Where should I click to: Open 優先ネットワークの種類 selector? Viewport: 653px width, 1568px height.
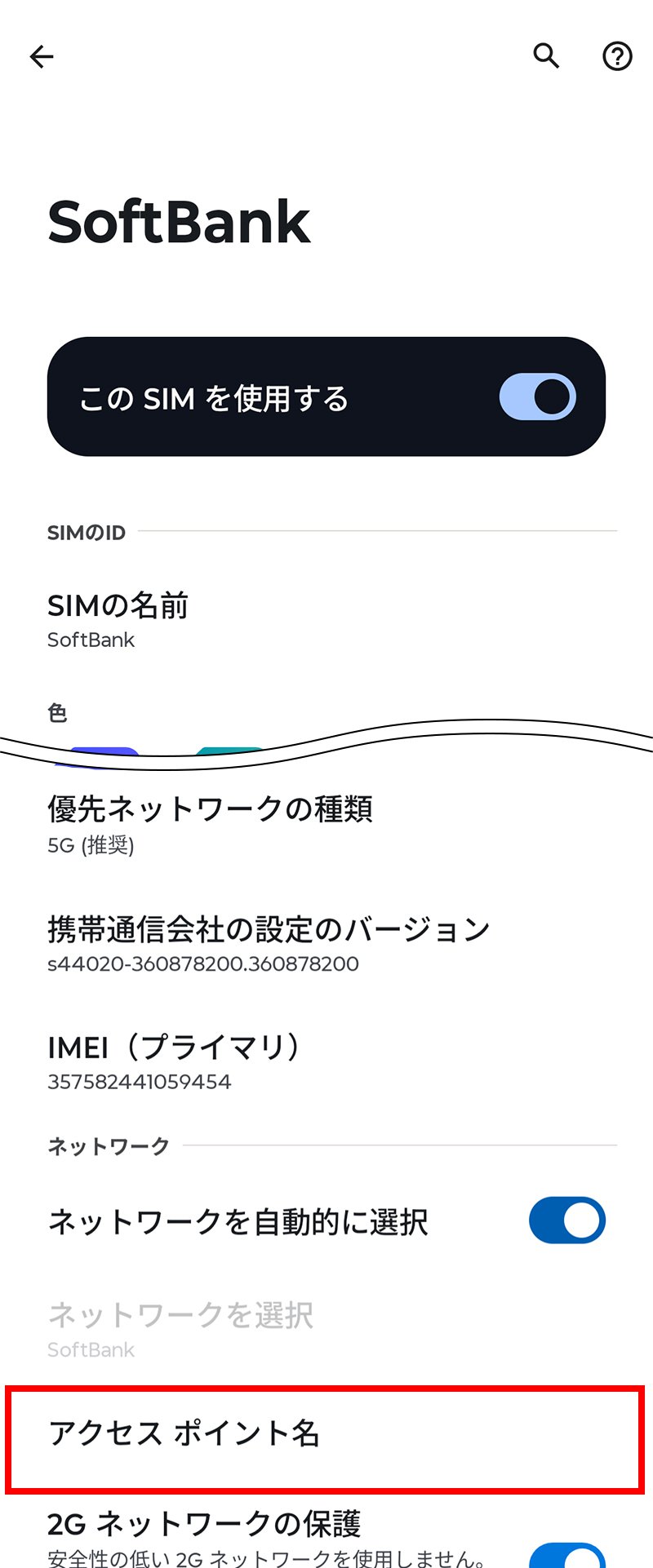[326, 826]
